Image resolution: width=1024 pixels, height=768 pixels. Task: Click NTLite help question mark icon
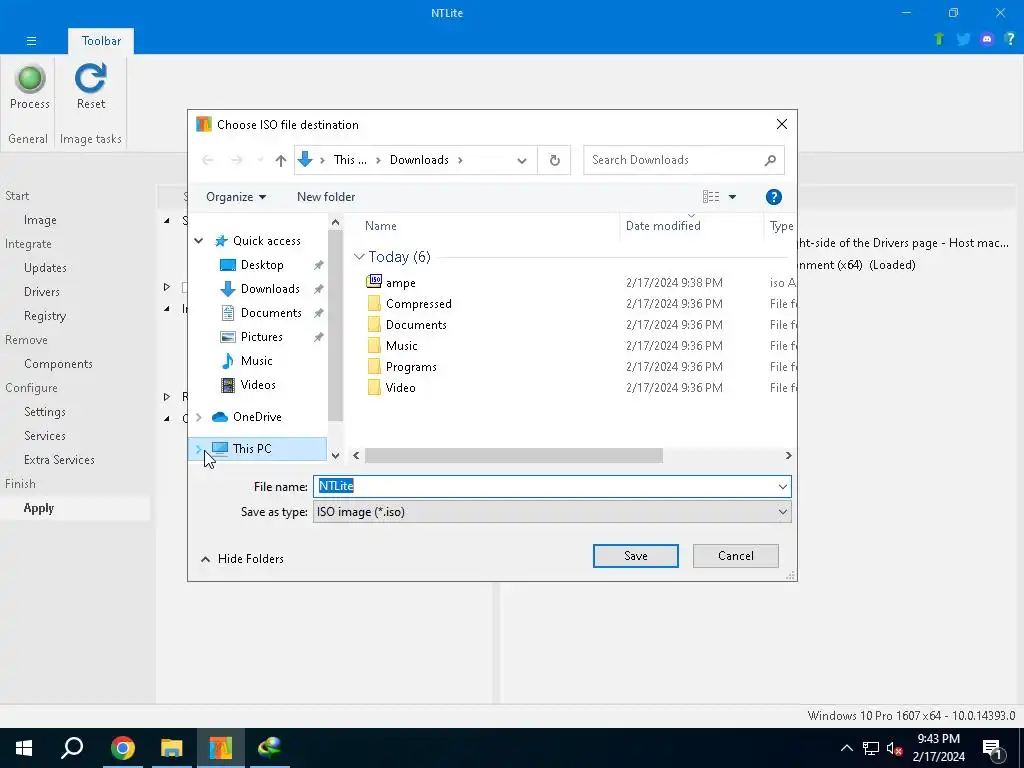[1010, 39]
